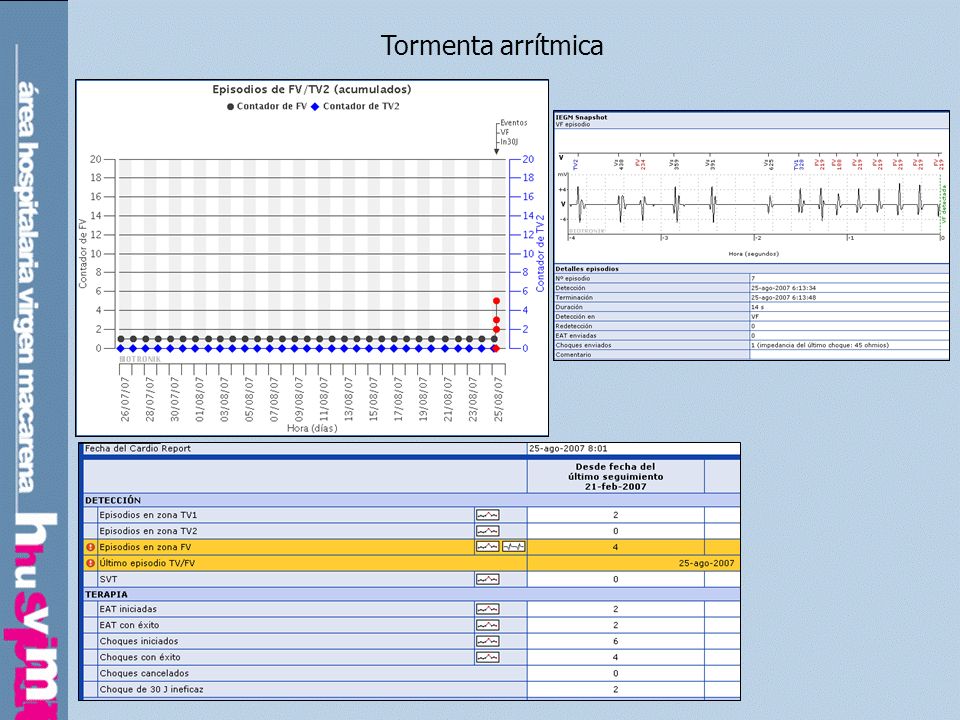
Task: Click 'Choques cancelados' label
Action: [144, 673]
